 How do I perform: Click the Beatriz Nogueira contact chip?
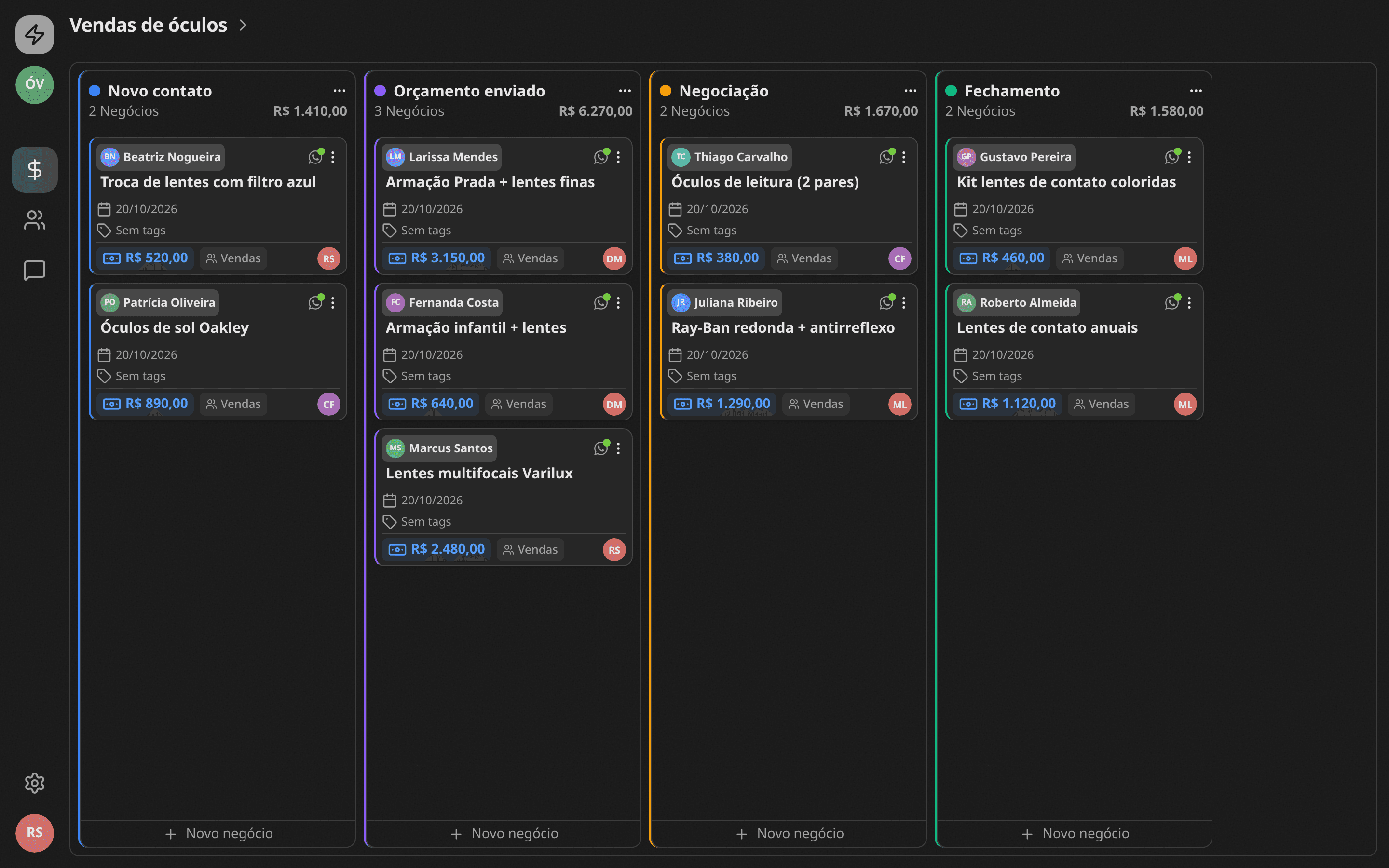pyautogui.click(x=160, y=157)
